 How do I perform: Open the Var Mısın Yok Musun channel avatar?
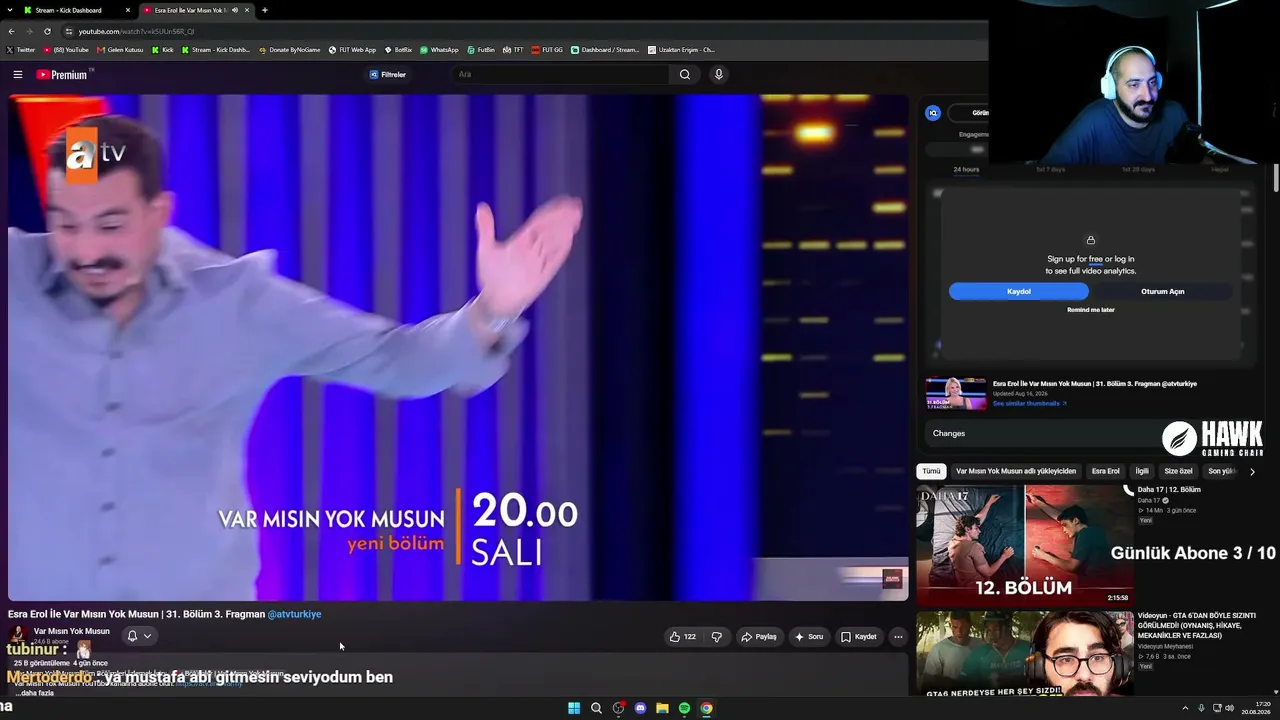tap(18, 634)
